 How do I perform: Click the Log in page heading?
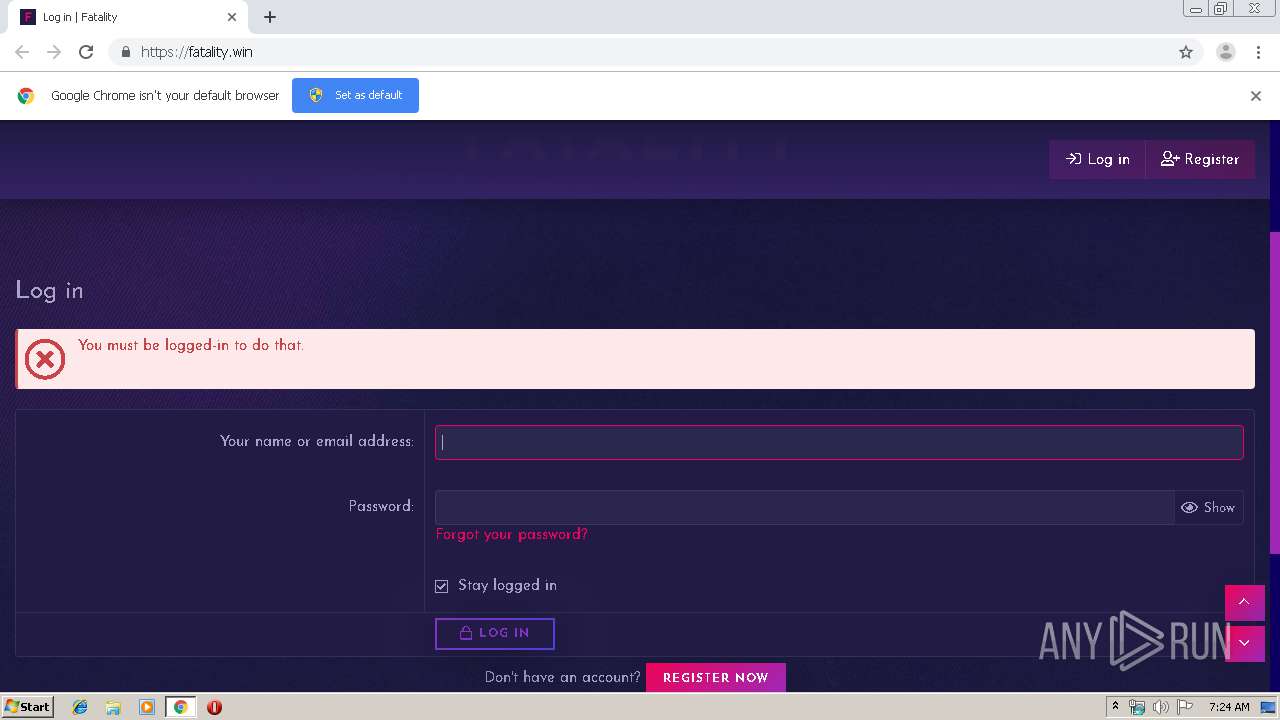[x=49, y=291]
